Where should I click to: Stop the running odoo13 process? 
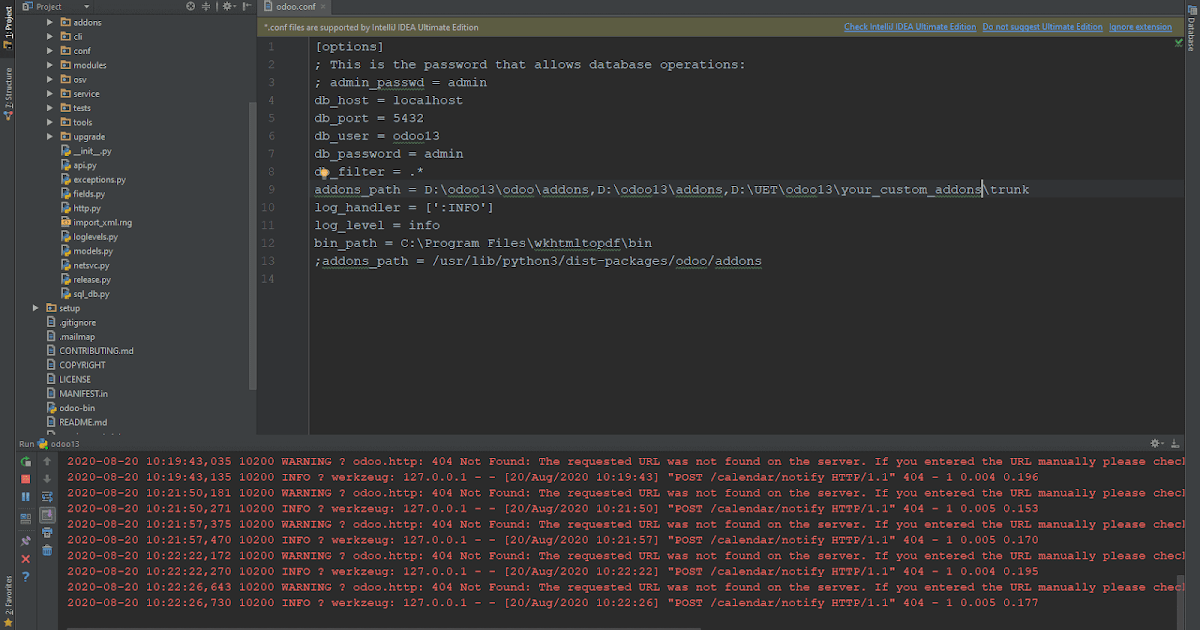[26, 478]
